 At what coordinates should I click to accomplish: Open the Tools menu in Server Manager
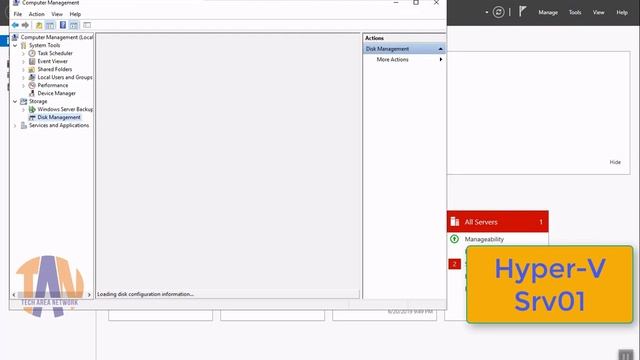[x=575, y=13]
